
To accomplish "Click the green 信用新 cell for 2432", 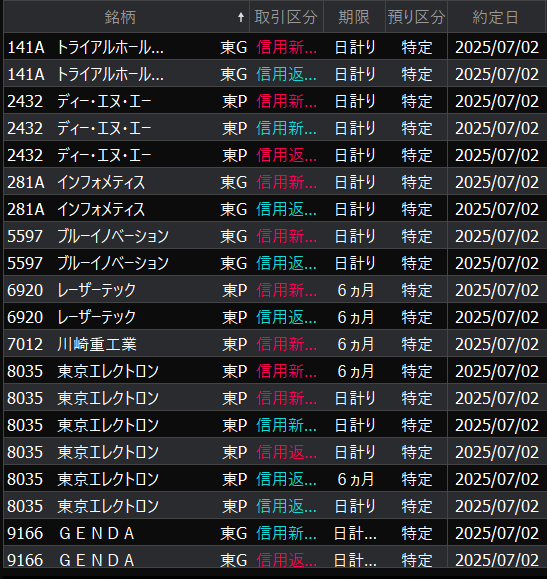I will pos(286,128).
